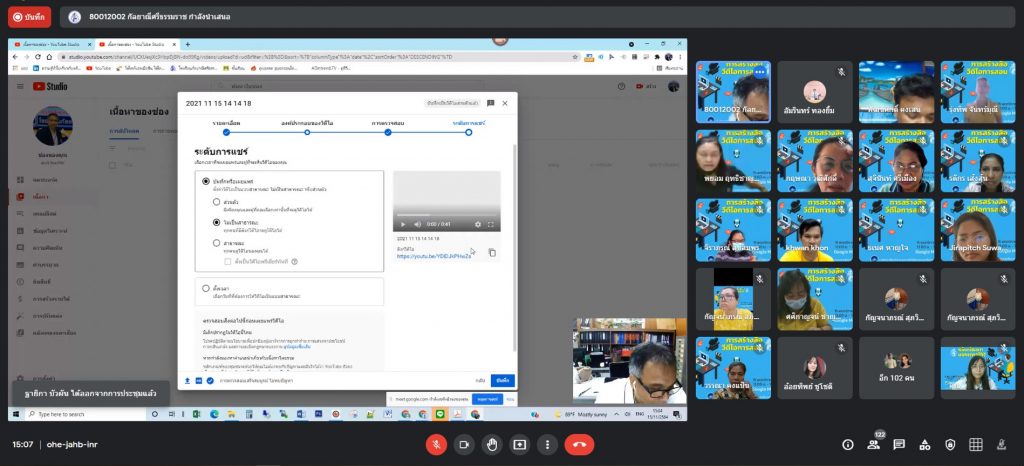Leave the call with the red hang-up button
Image resolution: width=1024 pixels, height=466 pixels.
[579, 444]
